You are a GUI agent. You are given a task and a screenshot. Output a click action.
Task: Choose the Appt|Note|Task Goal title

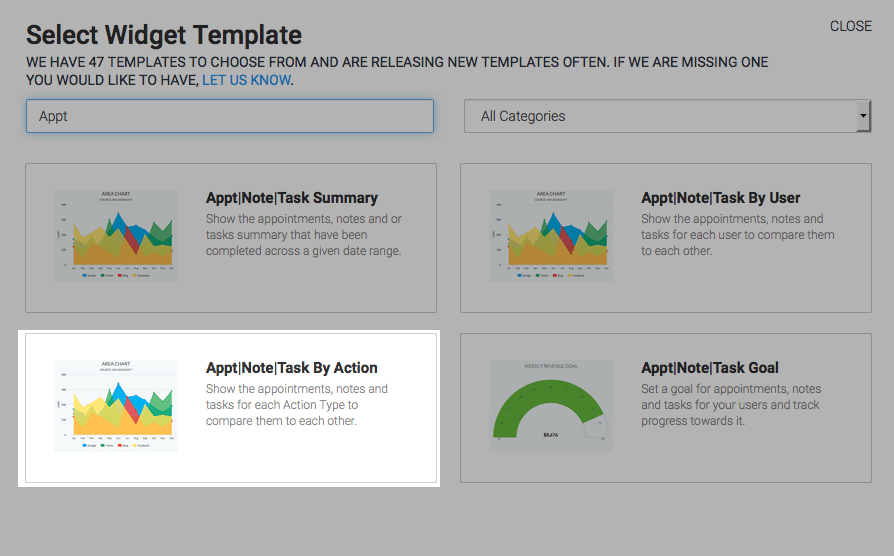[x=710, y=368]
